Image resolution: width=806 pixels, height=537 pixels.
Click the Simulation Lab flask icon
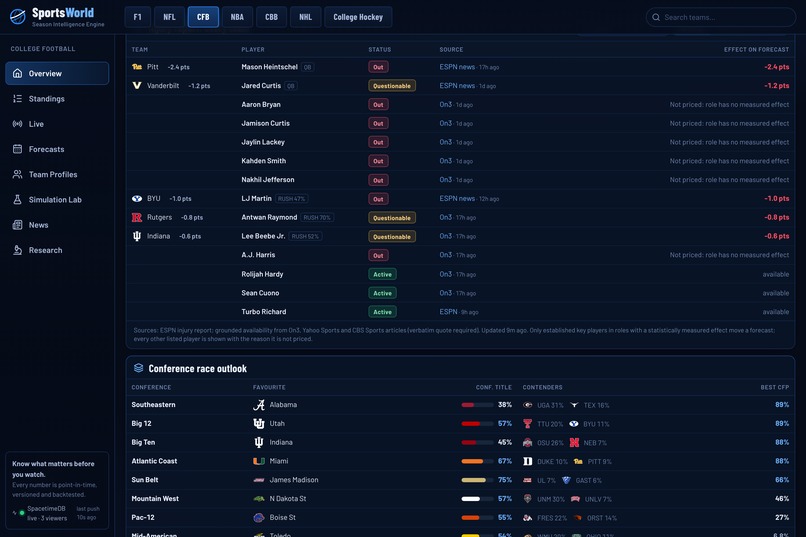[x=17, y=199]
